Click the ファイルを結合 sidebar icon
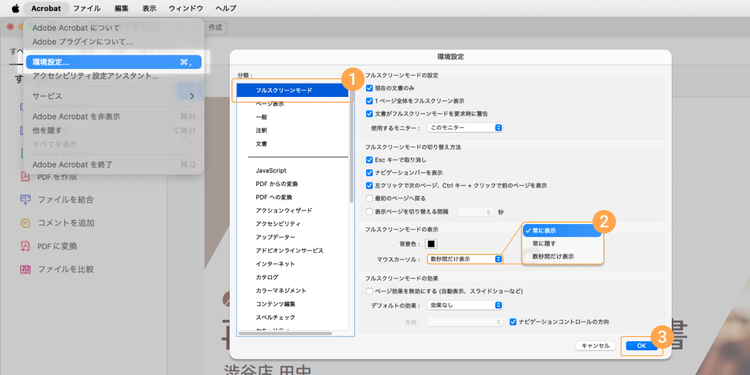 click(25, 199)
